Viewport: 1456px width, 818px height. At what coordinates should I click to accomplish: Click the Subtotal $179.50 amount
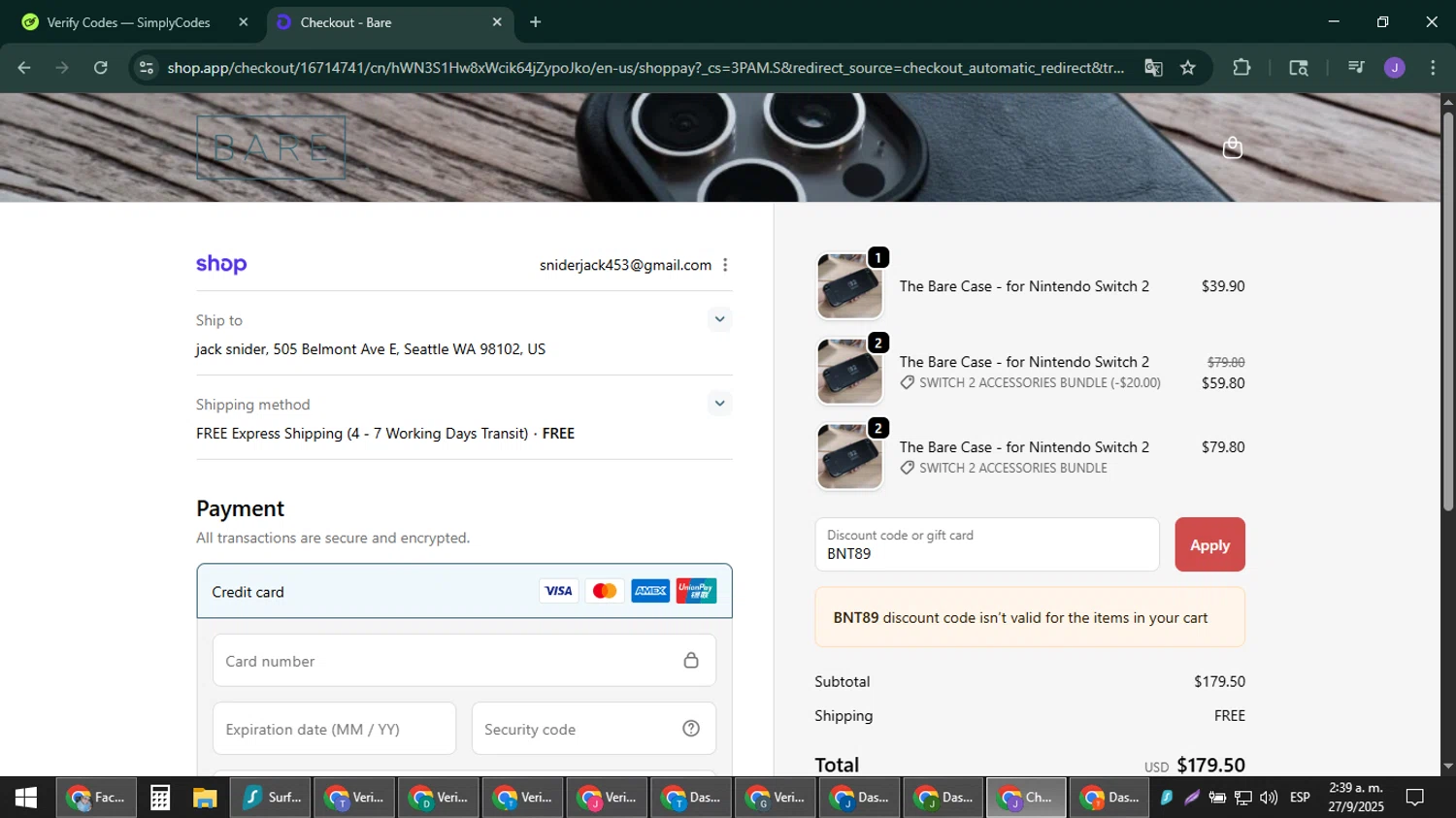click(x=1219, y=682)
